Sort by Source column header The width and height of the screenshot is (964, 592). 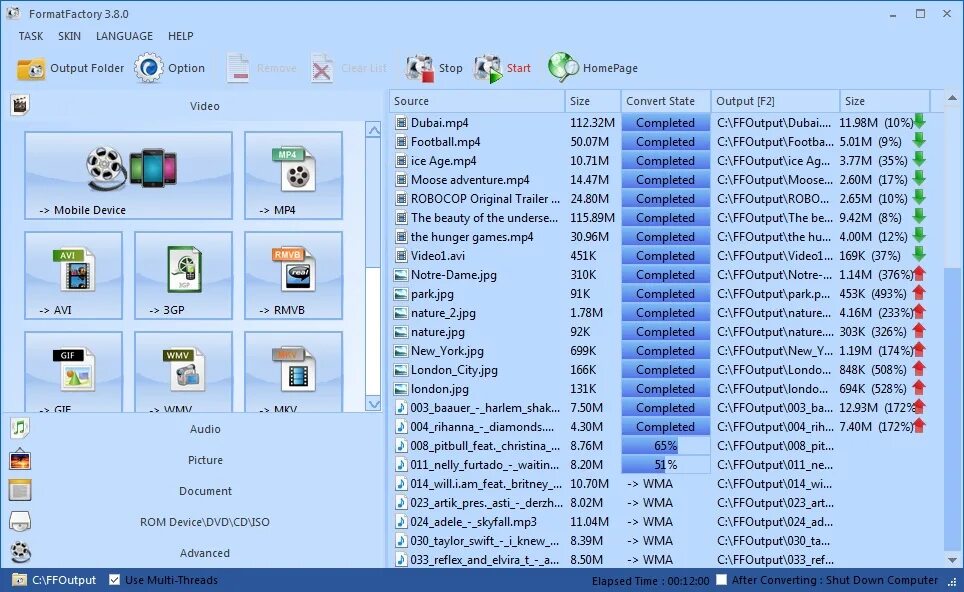click(477, 101)
